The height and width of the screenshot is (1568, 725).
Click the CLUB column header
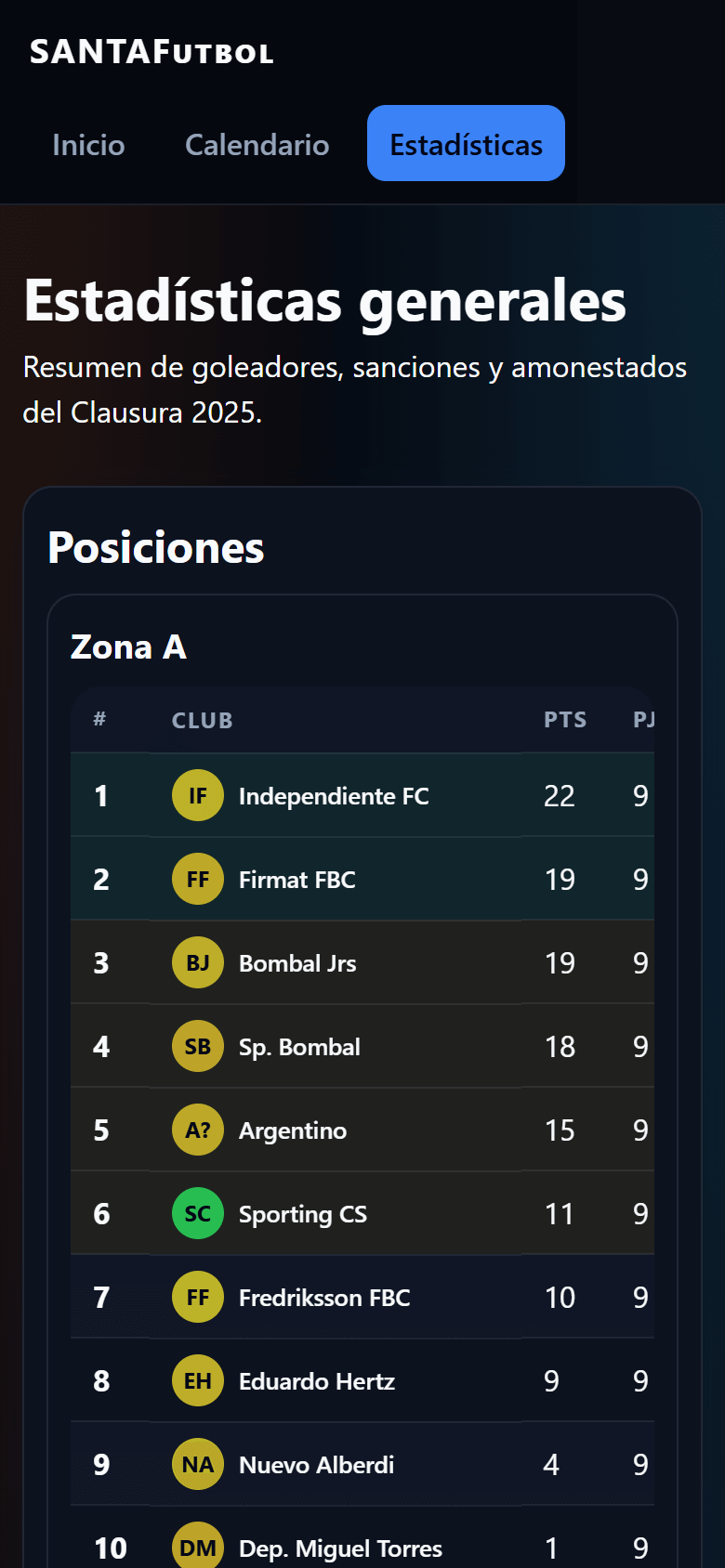click(202, 720)
